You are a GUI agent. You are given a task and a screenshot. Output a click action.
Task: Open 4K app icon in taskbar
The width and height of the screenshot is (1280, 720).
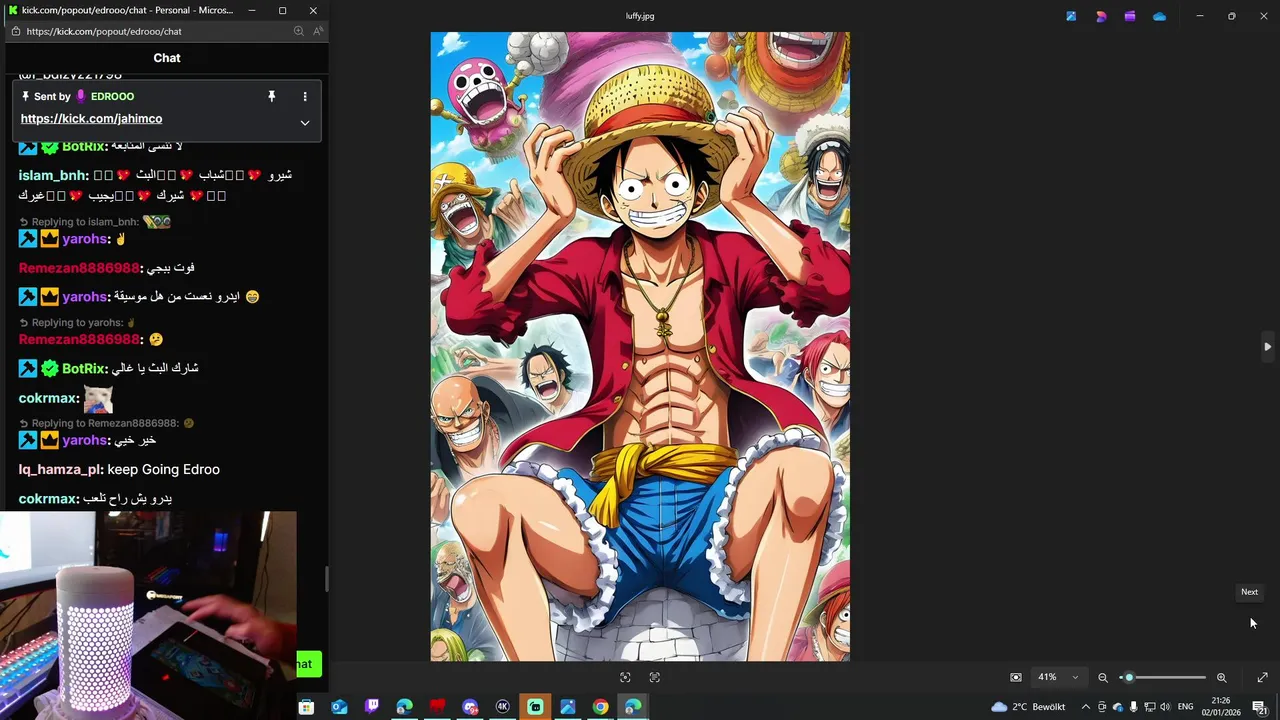point(503,707)
